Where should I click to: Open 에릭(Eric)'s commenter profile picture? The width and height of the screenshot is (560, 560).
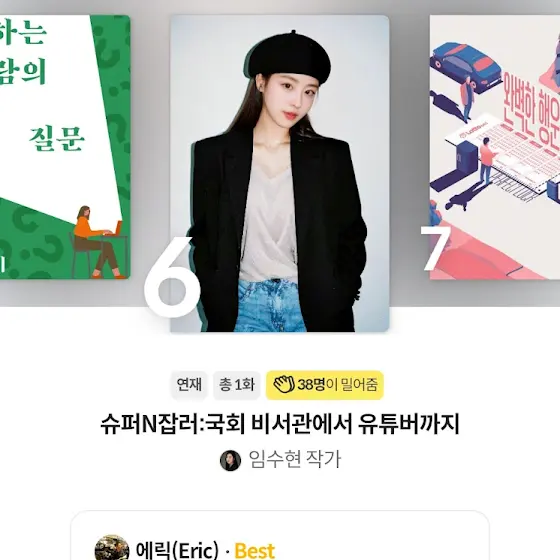(112, 548)
